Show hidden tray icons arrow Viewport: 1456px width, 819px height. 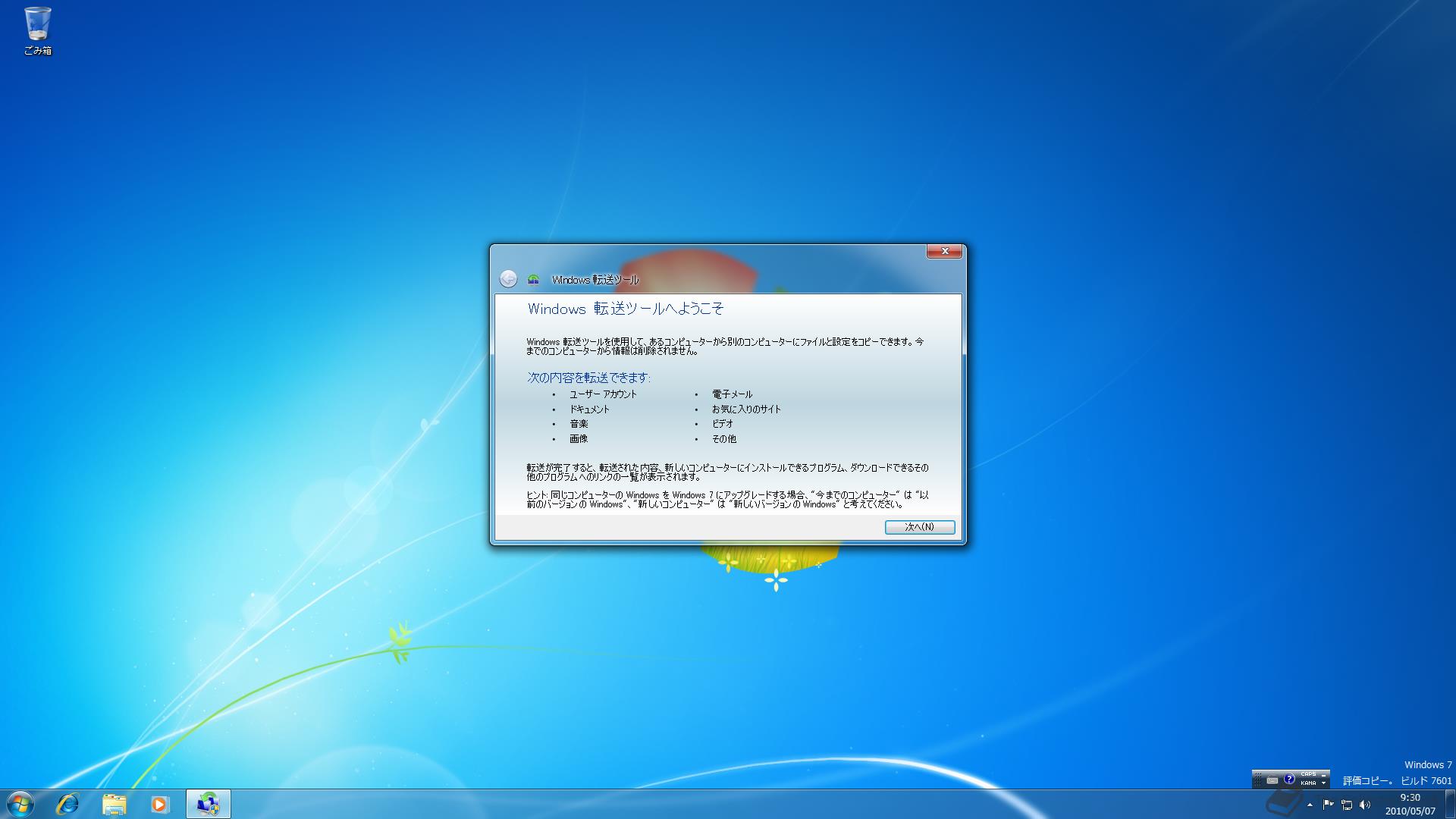tap(1310, 805)
